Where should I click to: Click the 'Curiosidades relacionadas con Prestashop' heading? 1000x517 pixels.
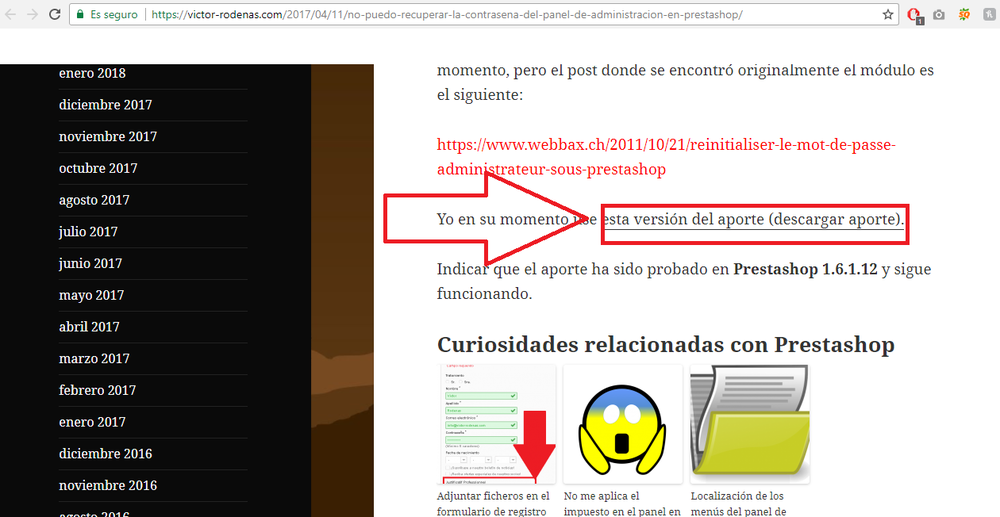coord(665,345)
